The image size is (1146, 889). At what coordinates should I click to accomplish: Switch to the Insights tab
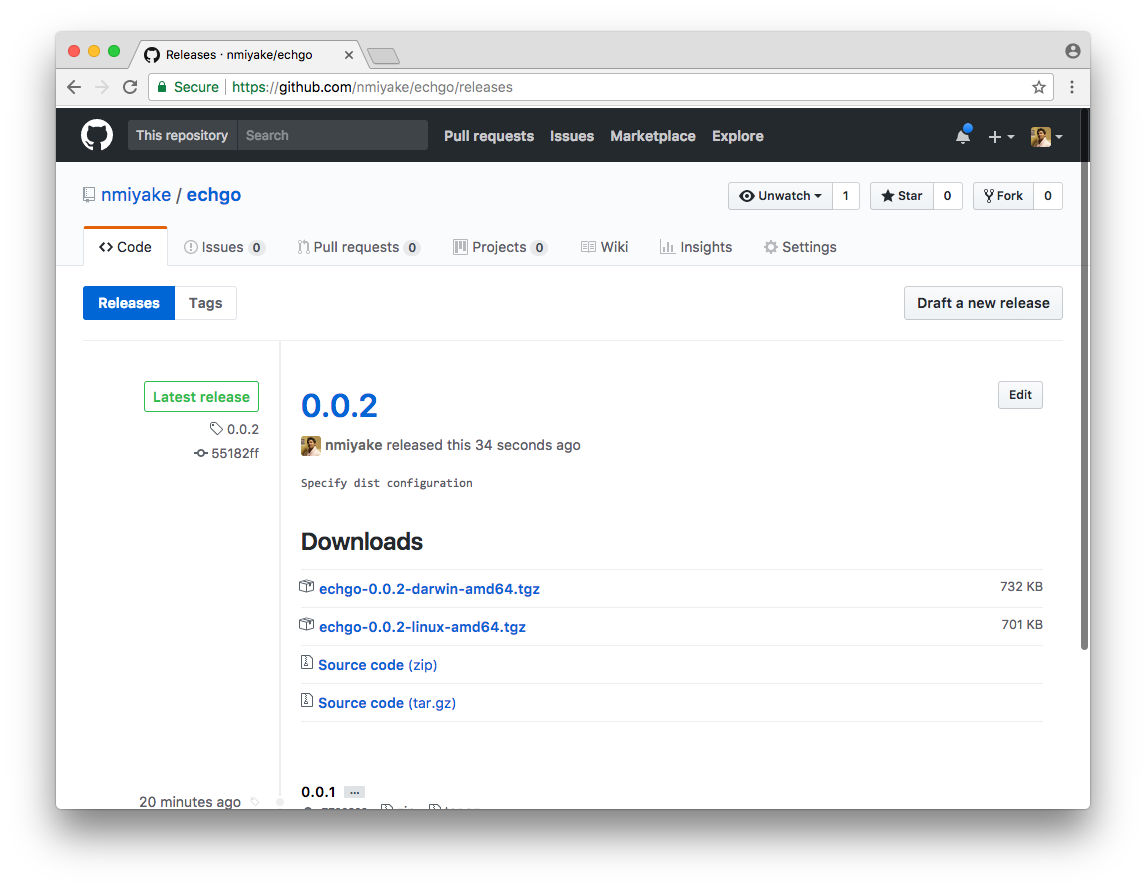(x=696, y=247)
